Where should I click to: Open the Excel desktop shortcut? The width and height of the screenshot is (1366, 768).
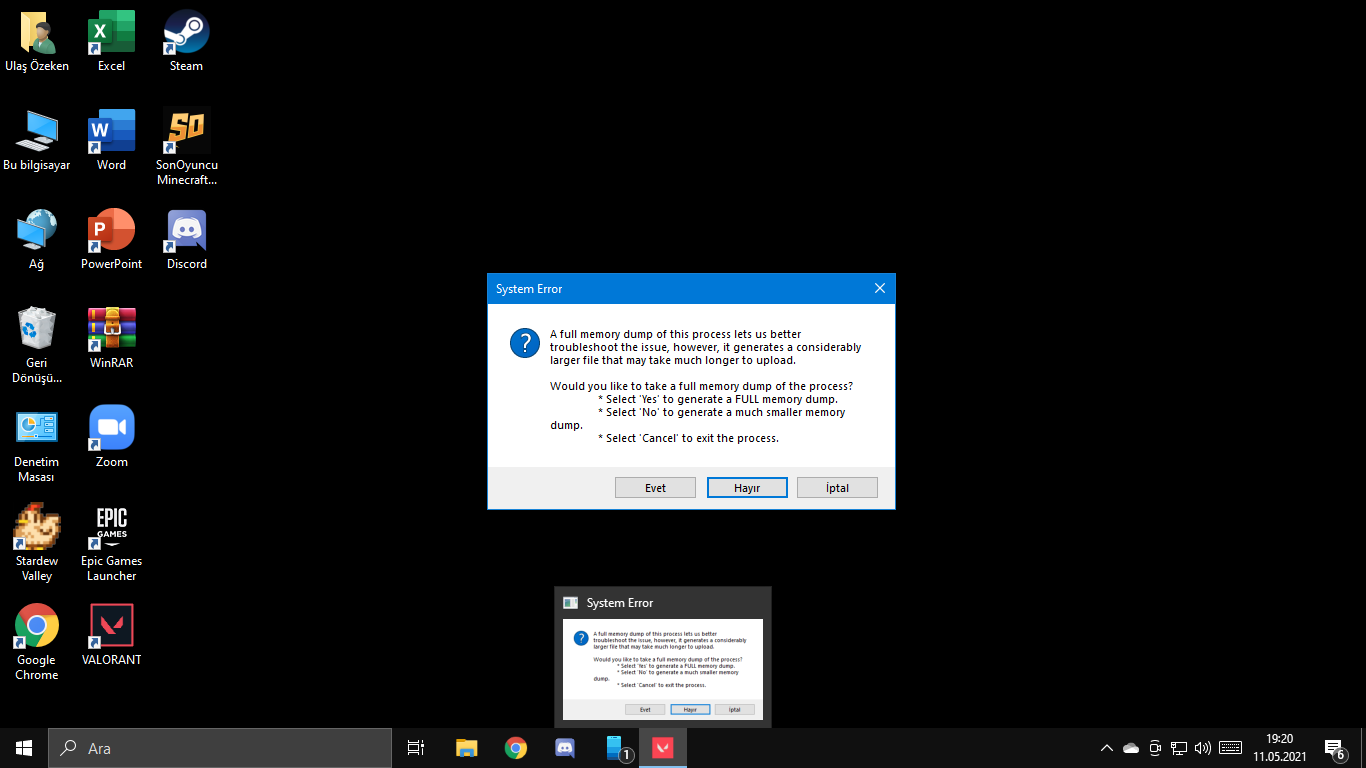[111, 42]
